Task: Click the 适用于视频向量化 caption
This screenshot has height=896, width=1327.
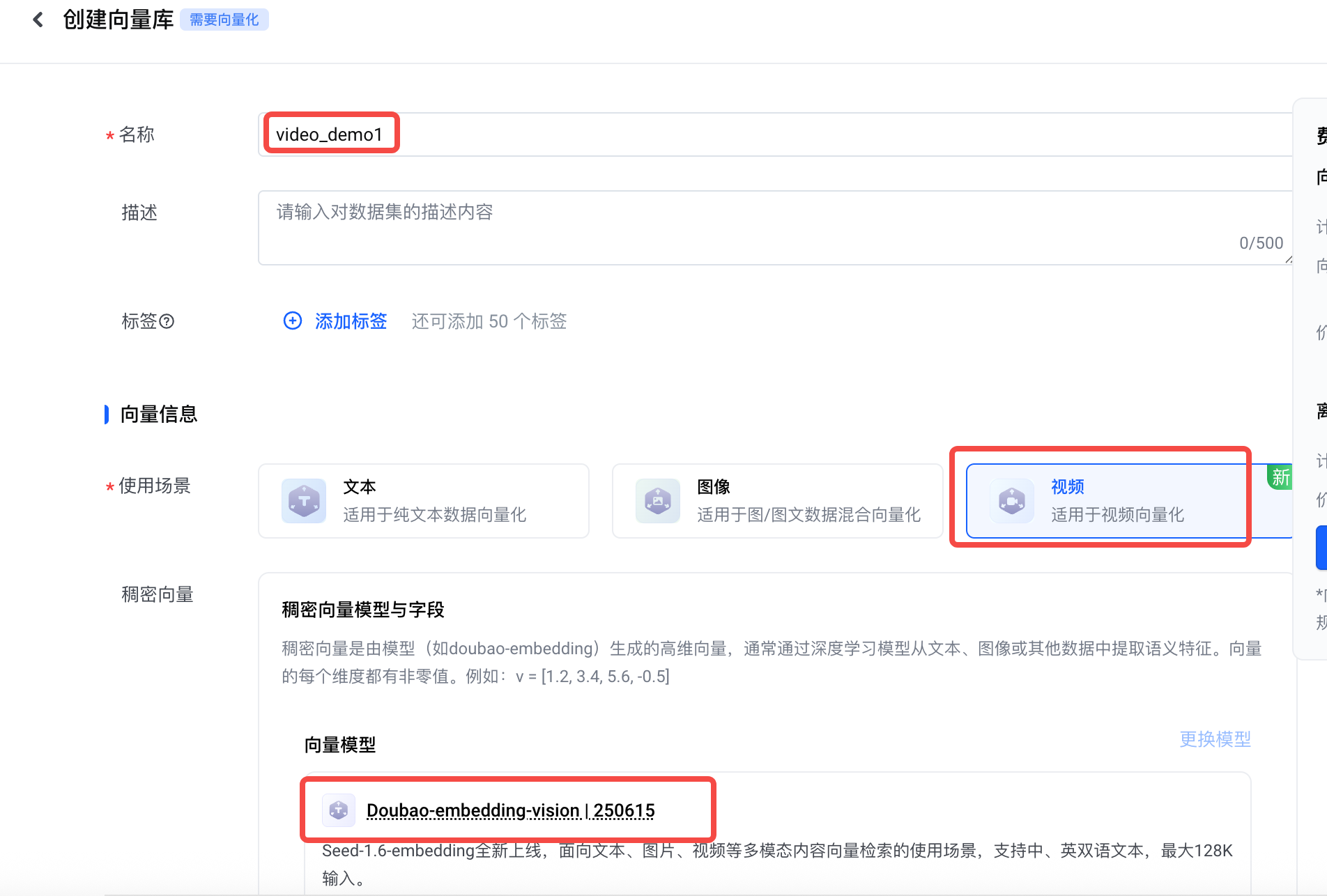Action: [x=1118, y=515]
